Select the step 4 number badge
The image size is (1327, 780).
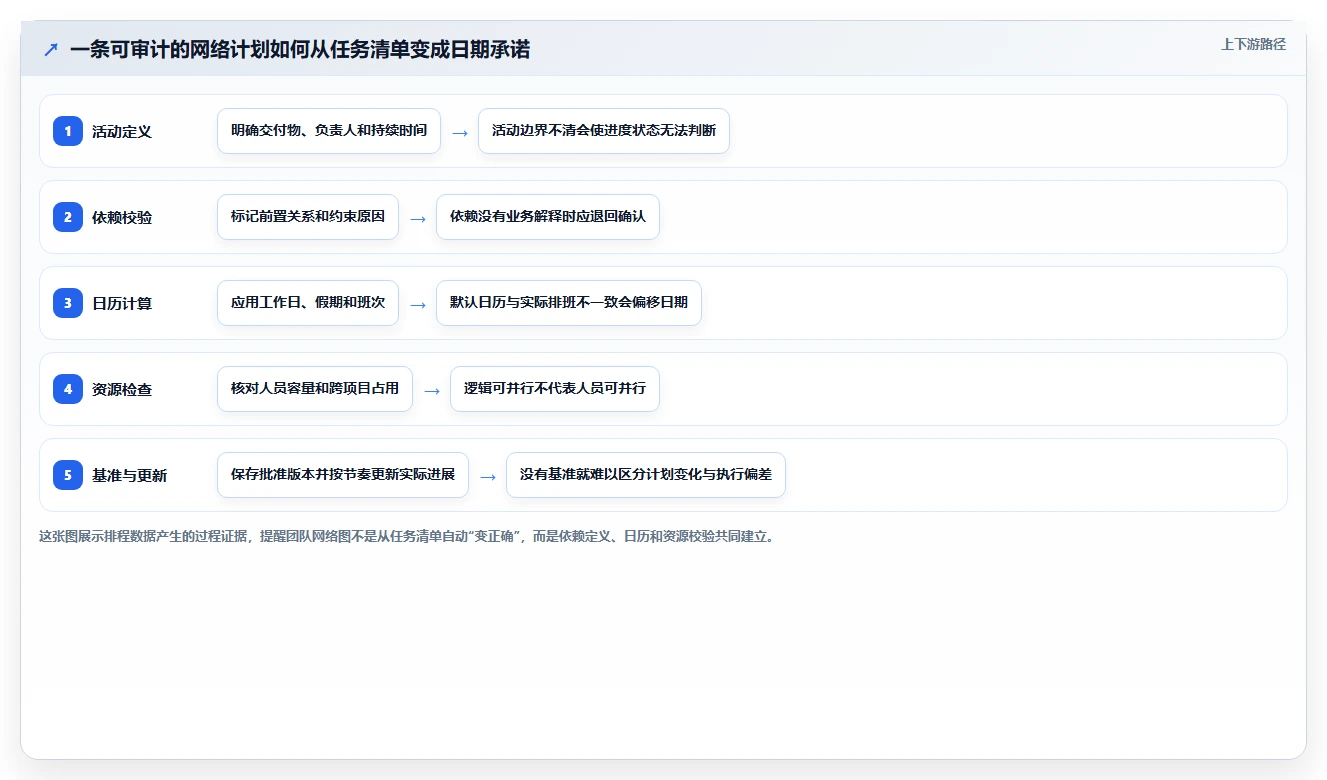click(x=68, y=389)
